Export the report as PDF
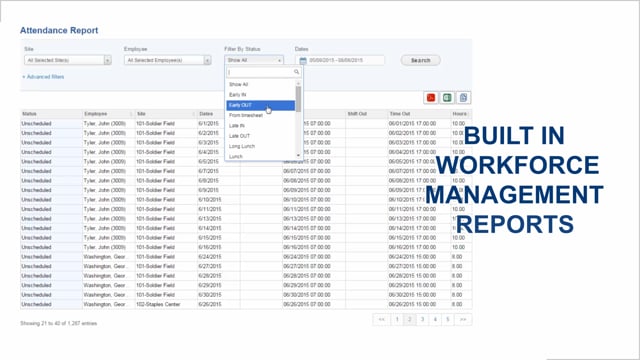640x360 pixels. click(x=431, y=98)
